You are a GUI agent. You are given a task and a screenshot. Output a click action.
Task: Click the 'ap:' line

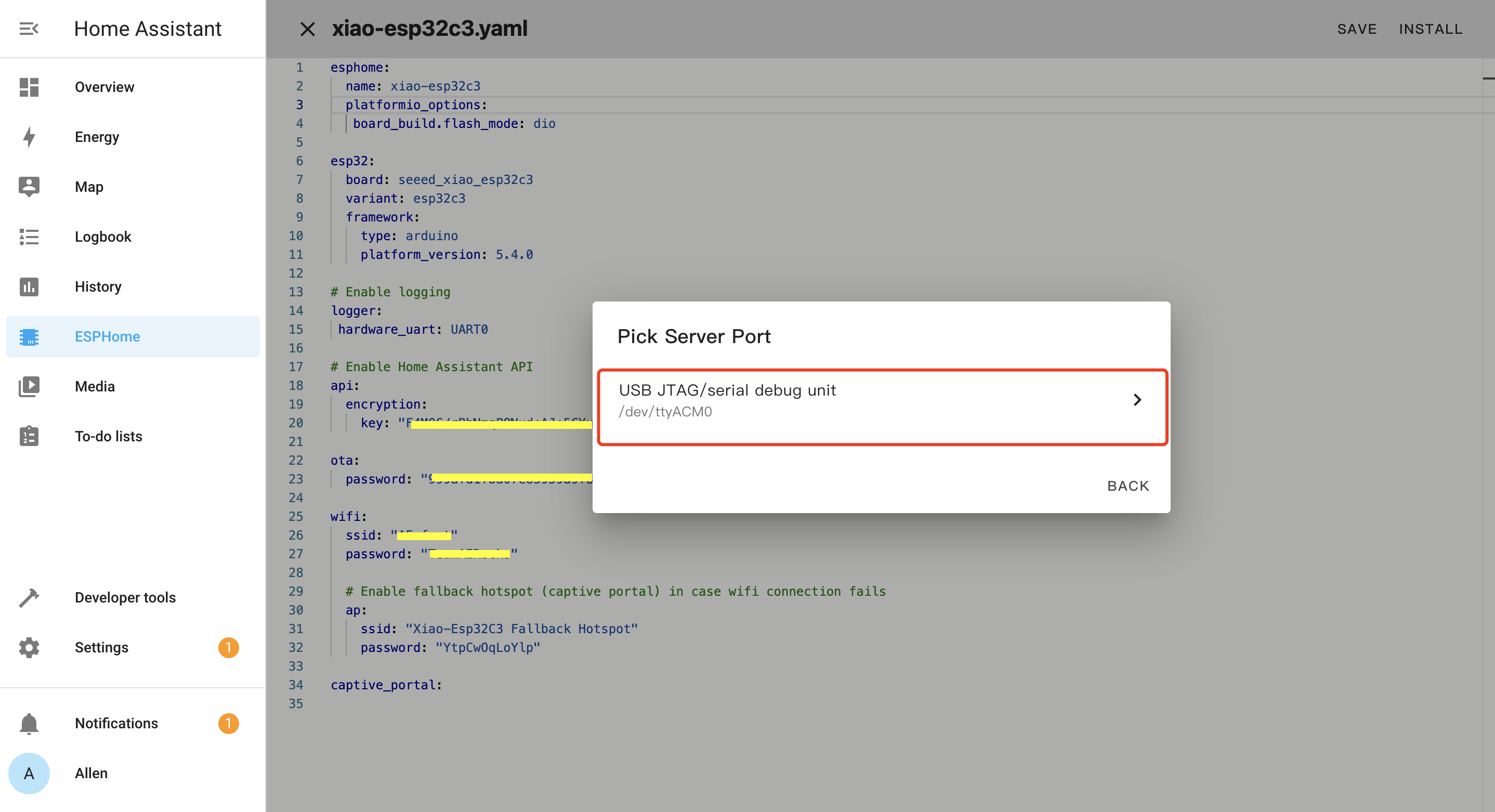356,611
